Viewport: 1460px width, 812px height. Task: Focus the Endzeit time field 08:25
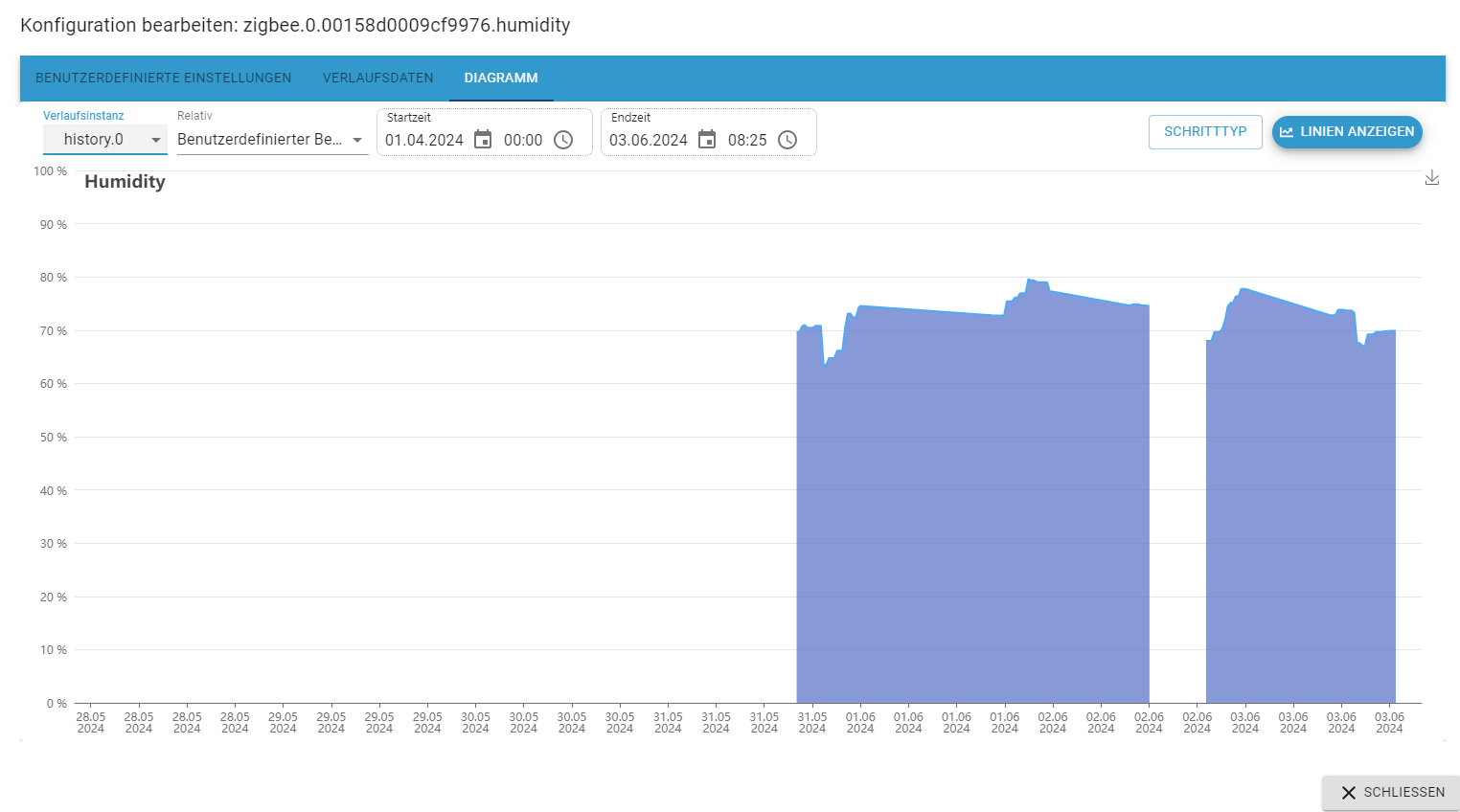click(747, 140)
